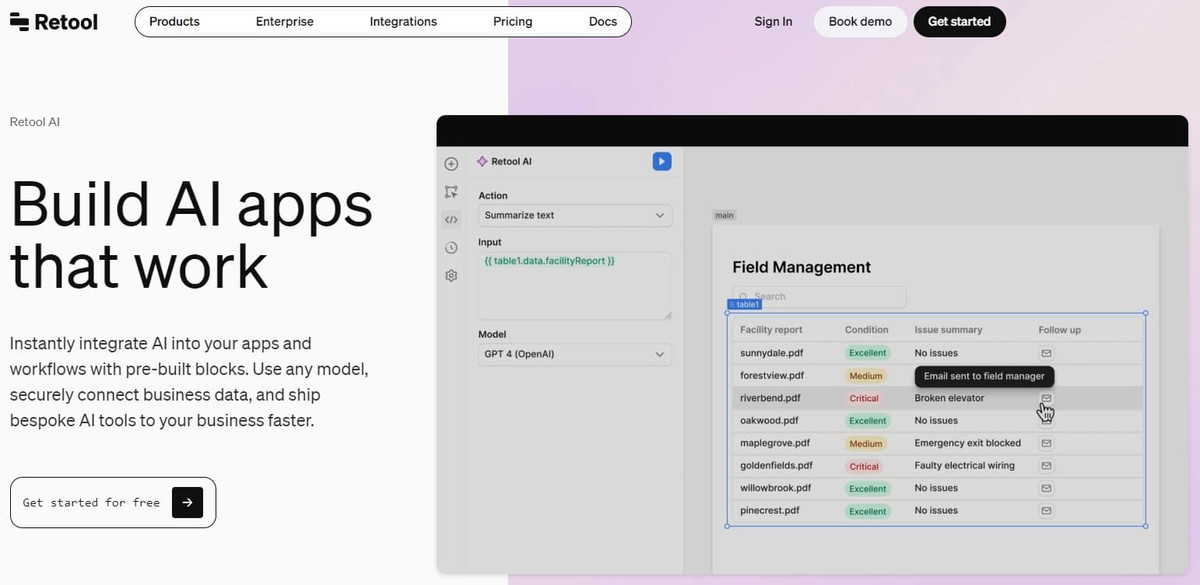
Task: Click the Sign In link
Action: pyautogui.click(x=773, y=21)
